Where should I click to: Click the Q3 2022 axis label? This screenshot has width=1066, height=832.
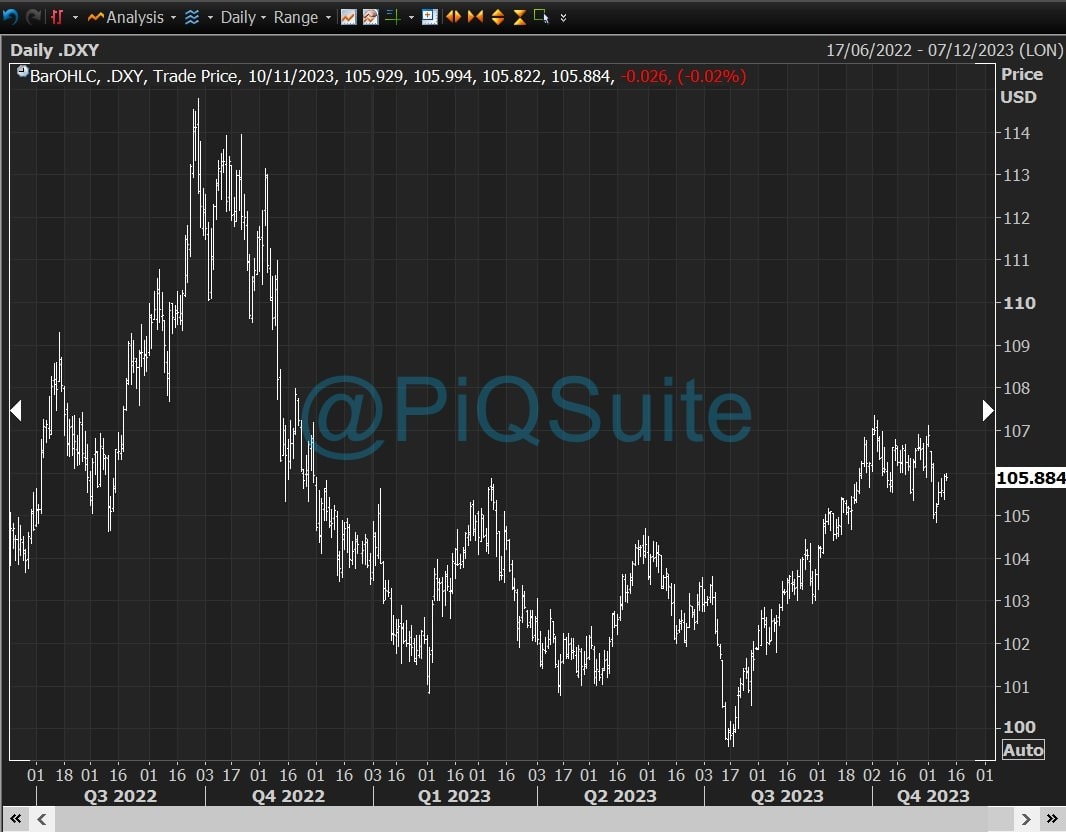120,796
